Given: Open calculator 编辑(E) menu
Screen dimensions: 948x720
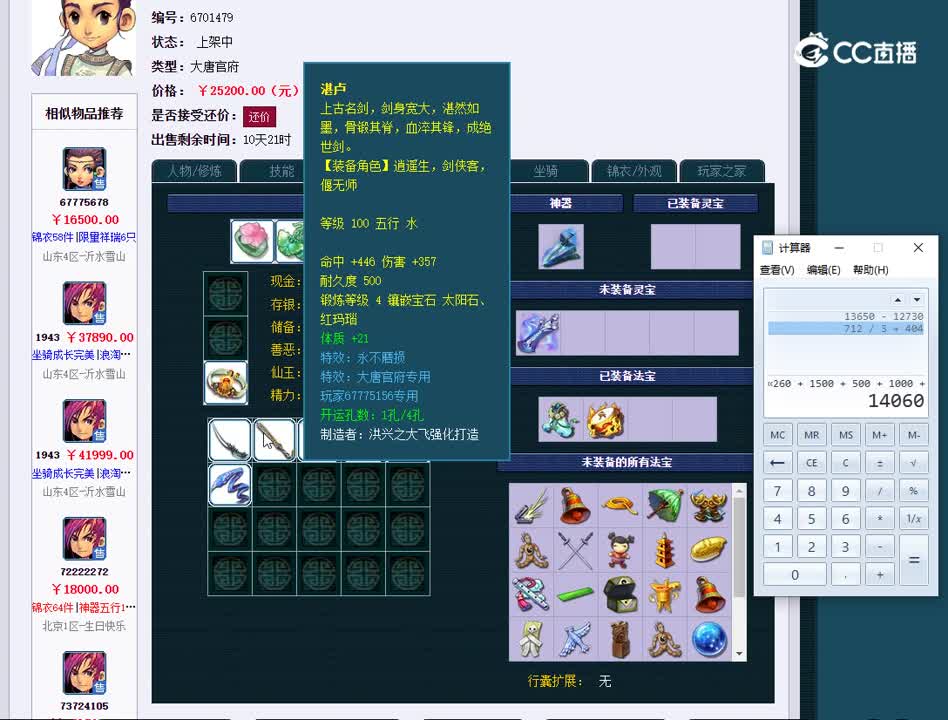Looking at the screenshot, I should coord(823,270).
